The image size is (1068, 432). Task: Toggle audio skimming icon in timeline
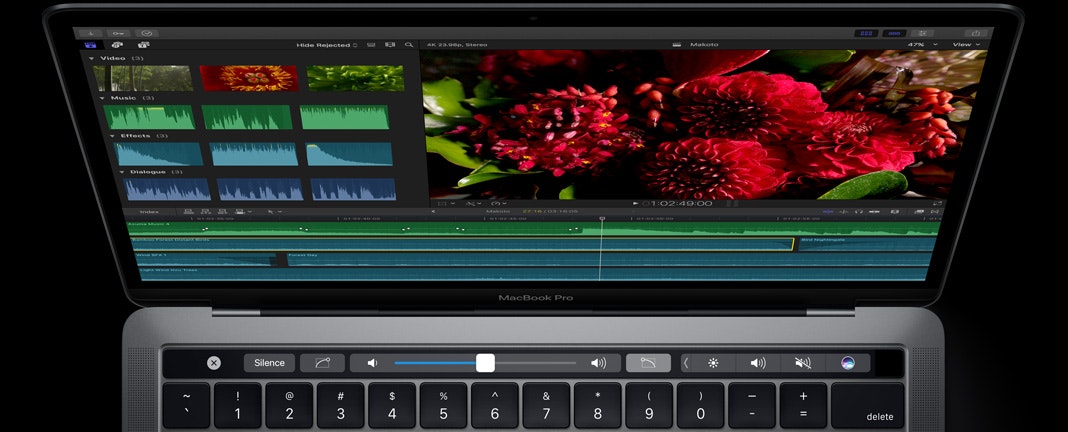pos(844,212)
